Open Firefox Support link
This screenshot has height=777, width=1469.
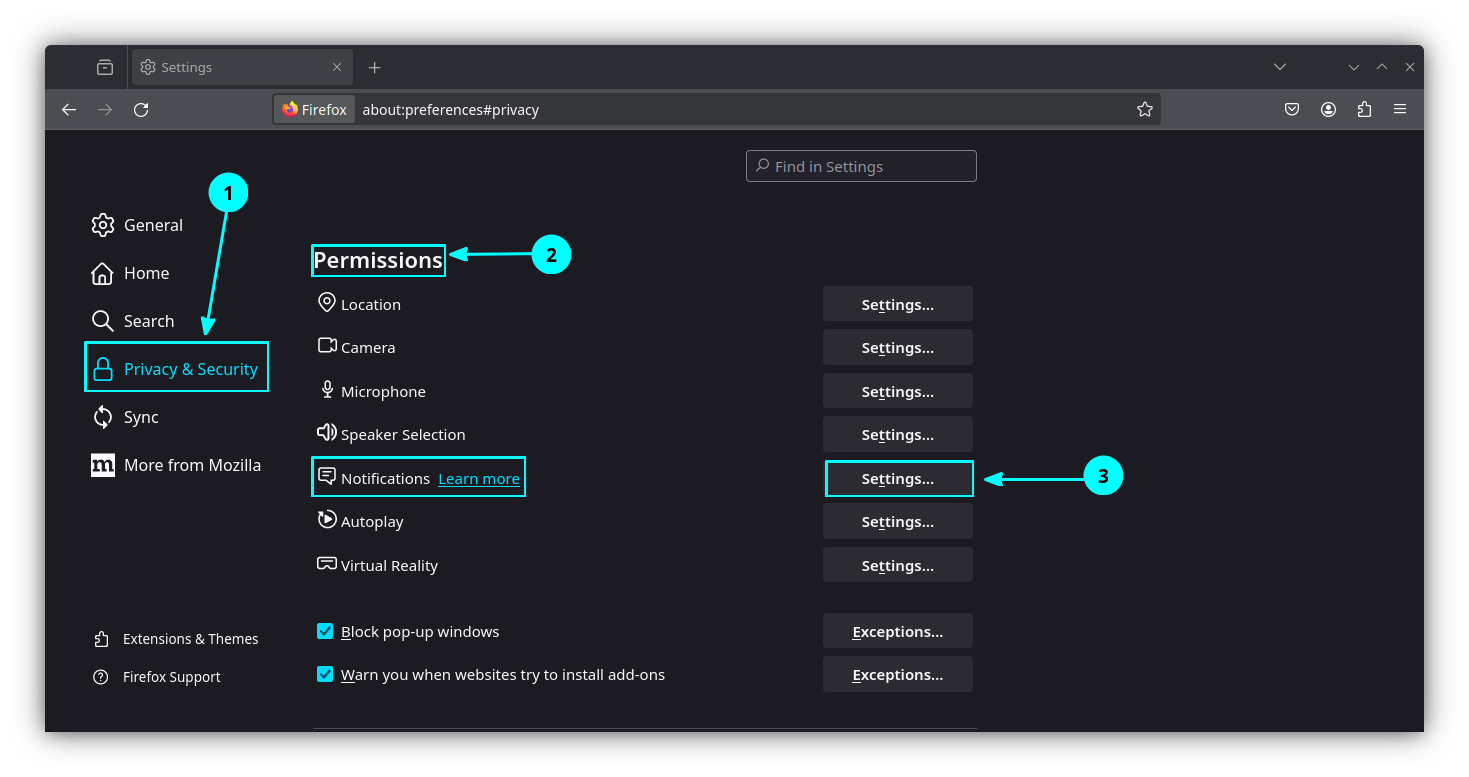click(157, 677)
